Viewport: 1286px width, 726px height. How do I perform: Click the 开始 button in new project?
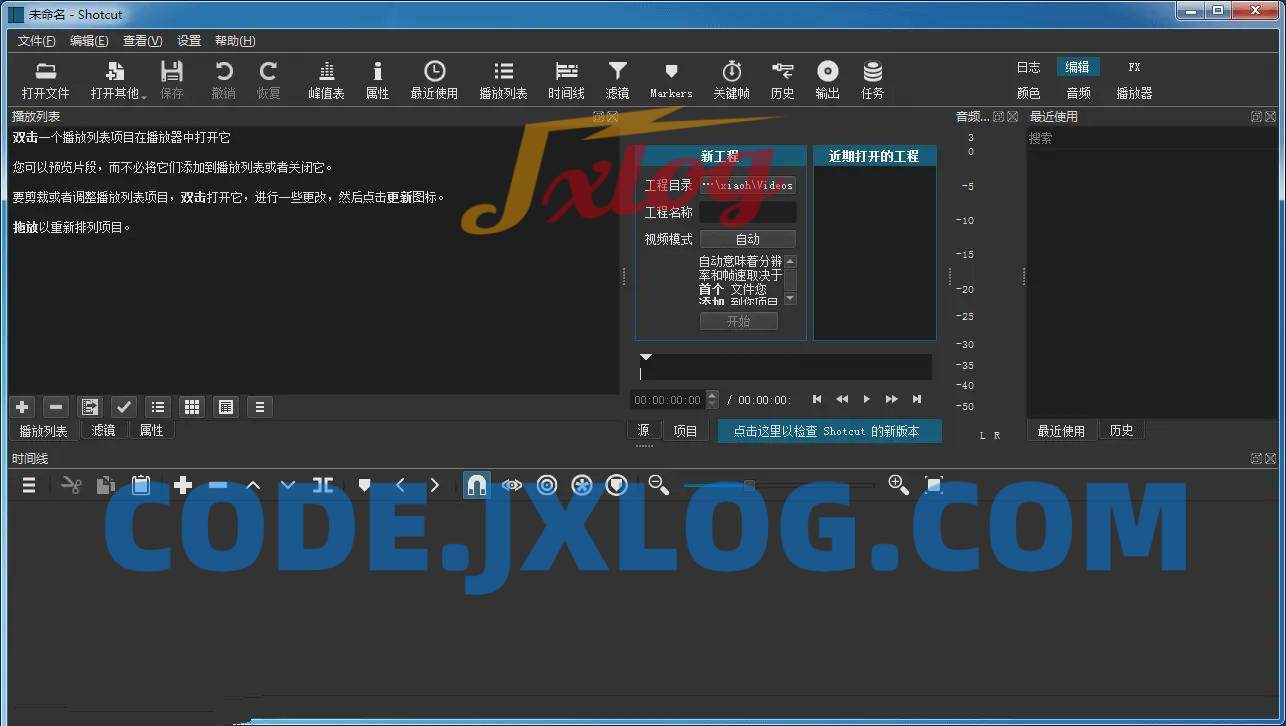[x=738, y=321]
